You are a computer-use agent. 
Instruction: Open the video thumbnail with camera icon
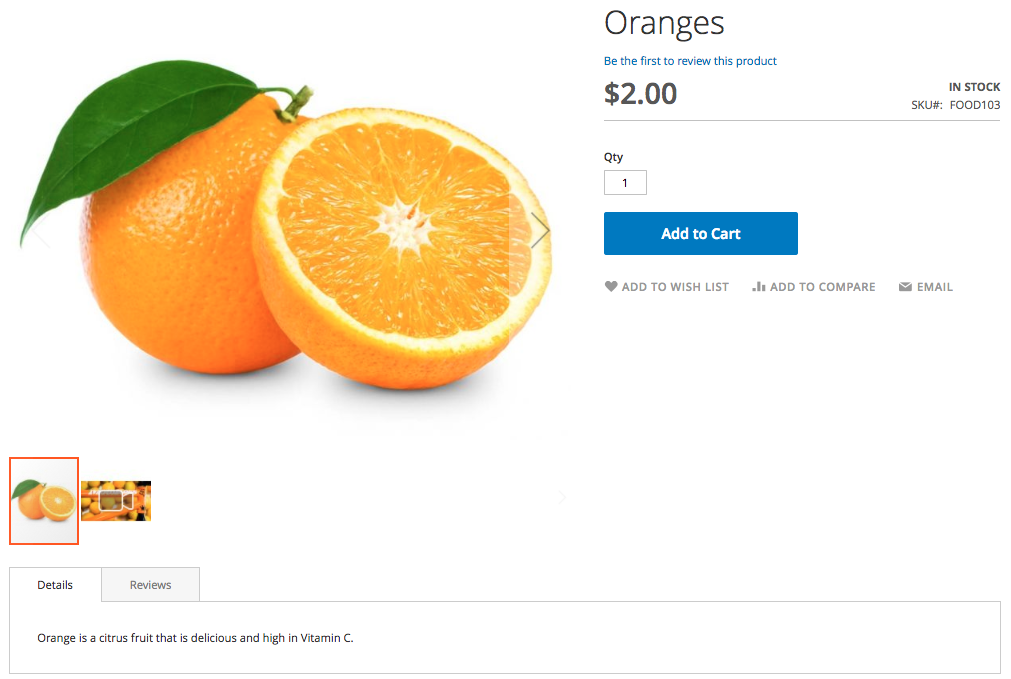tap(116, 500)
